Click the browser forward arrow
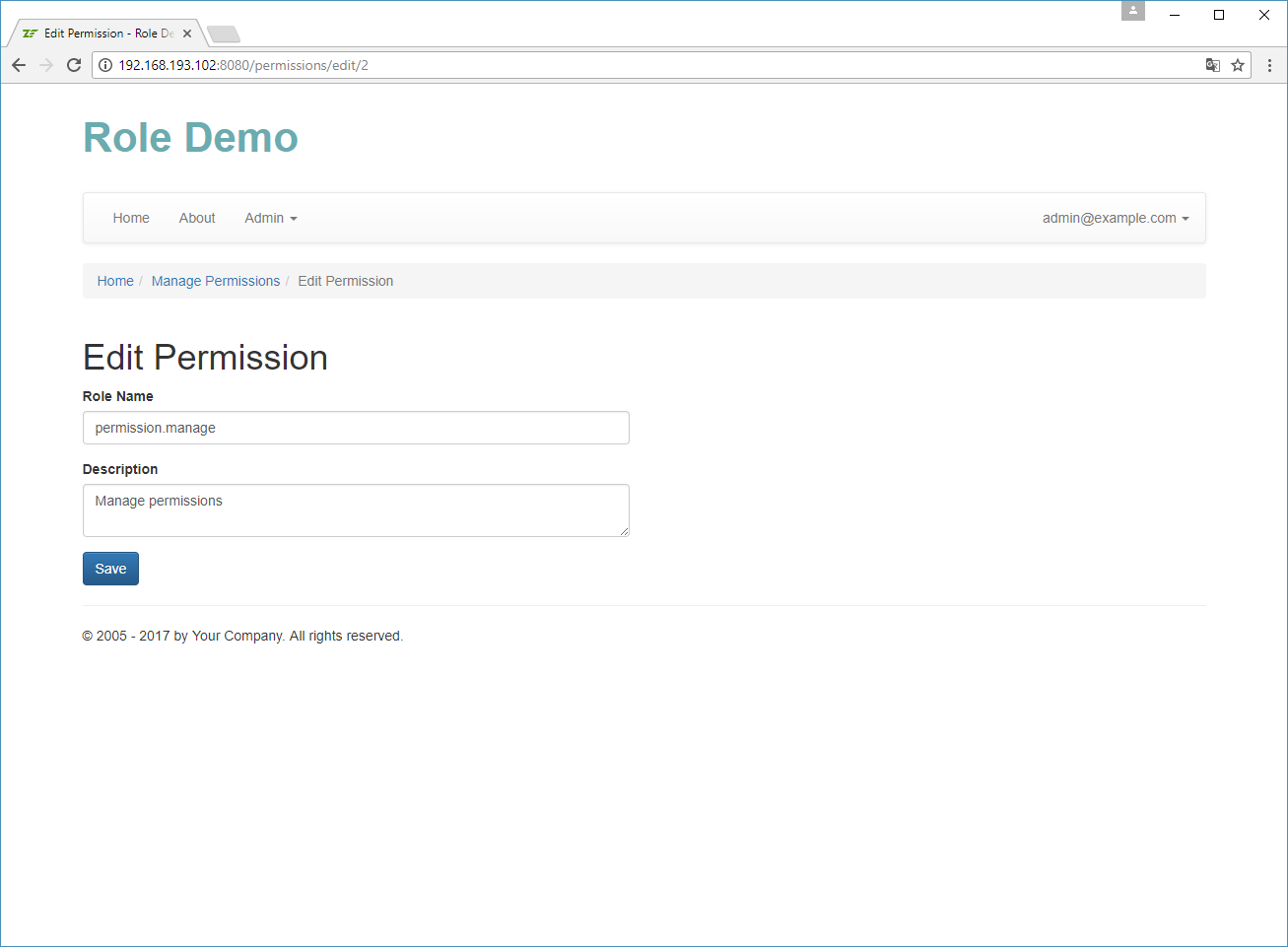This screenshot has height=947, width=1288. [x=45, y=65]
